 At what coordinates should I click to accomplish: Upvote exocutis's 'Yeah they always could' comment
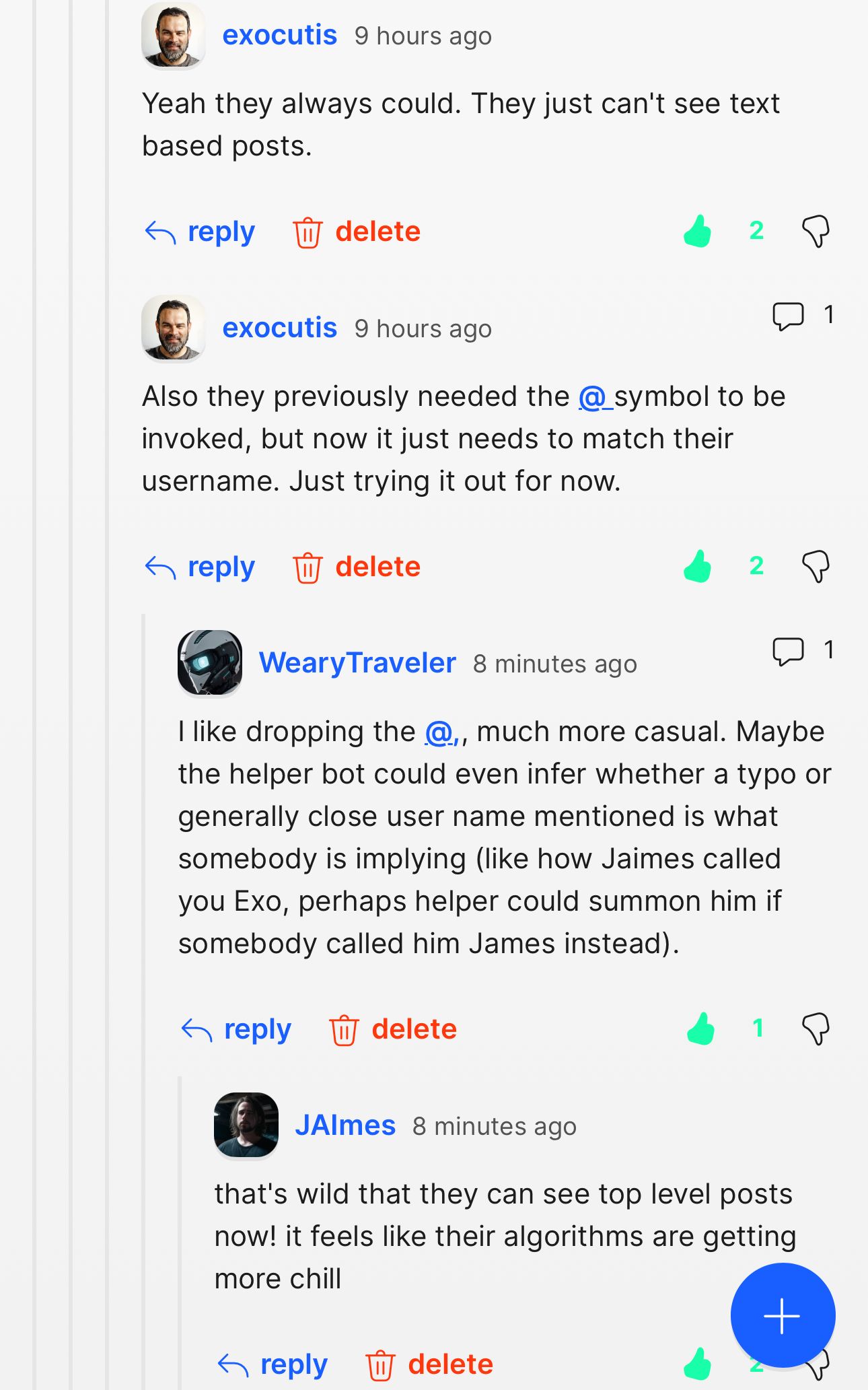698,232
